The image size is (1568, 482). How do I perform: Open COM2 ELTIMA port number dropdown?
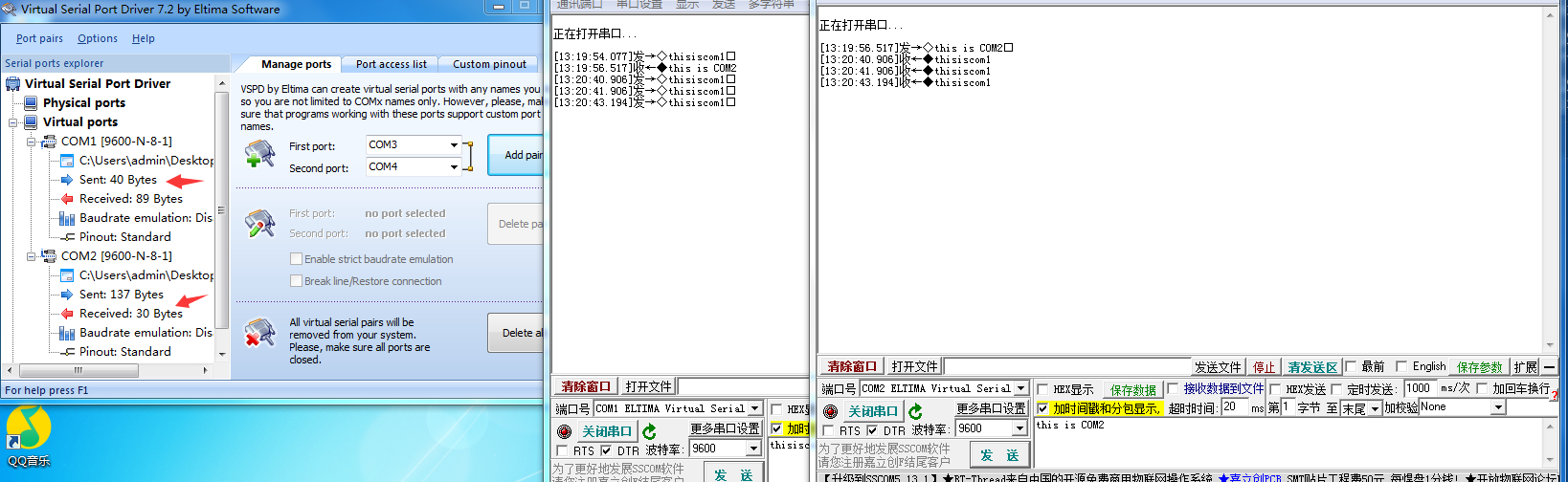click(1021, 388)
